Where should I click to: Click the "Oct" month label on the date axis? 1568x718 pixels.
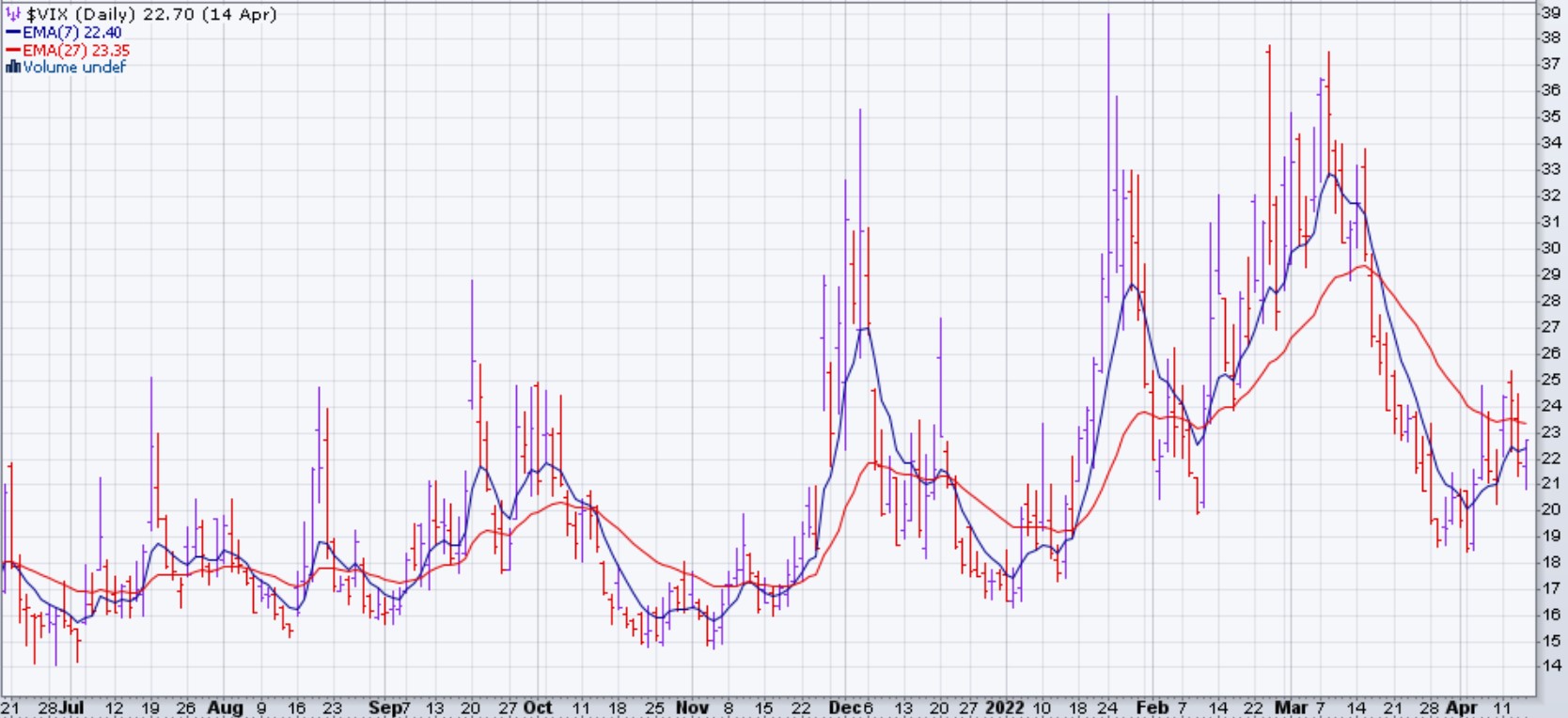tap(538, 707)
